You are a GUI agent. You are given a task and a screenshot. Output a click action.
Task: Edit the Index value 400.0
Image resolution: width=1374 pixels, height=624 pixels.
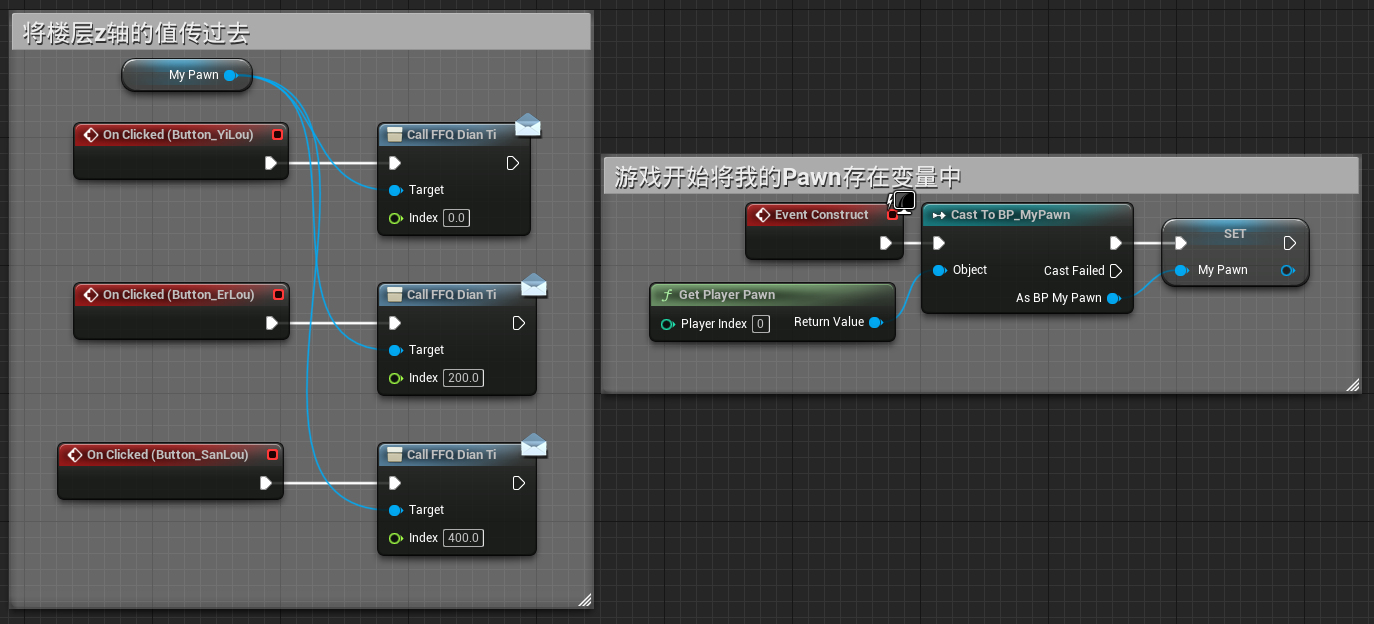pos(463,538)
